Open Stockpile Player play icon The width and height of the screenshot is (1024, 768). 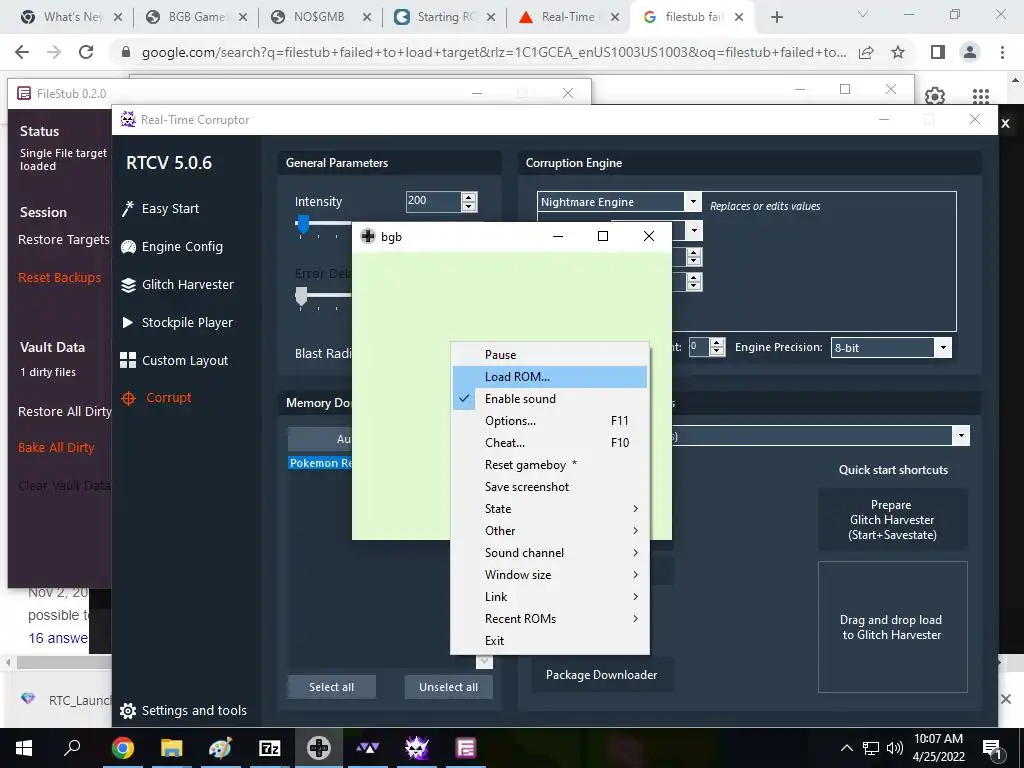[x=128, y=323]
